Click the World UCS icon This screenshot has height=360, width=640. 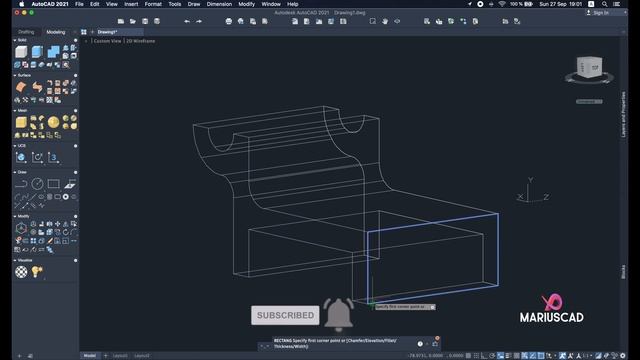click(x=21, y=158)
